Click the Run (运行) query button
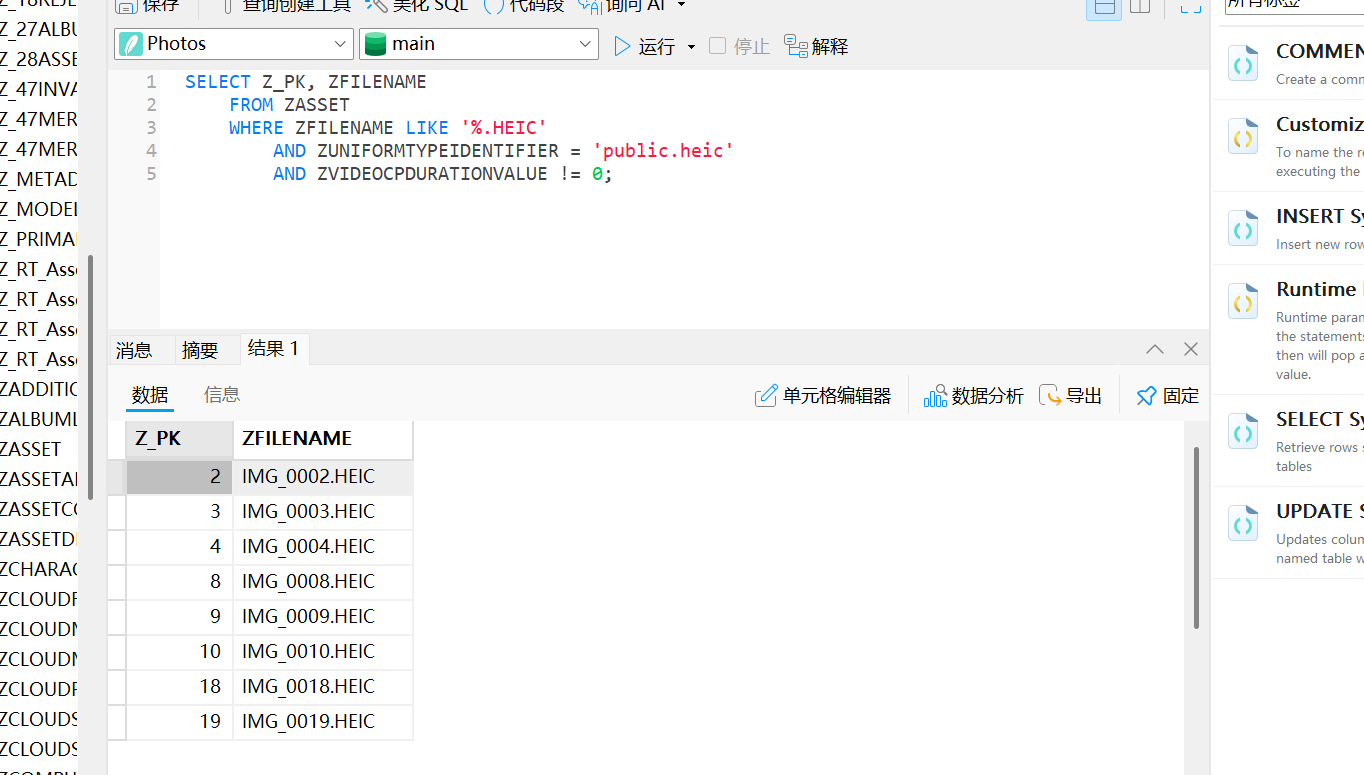The width and height of the screenshot is (1364, 775). [x=645, y=46]
